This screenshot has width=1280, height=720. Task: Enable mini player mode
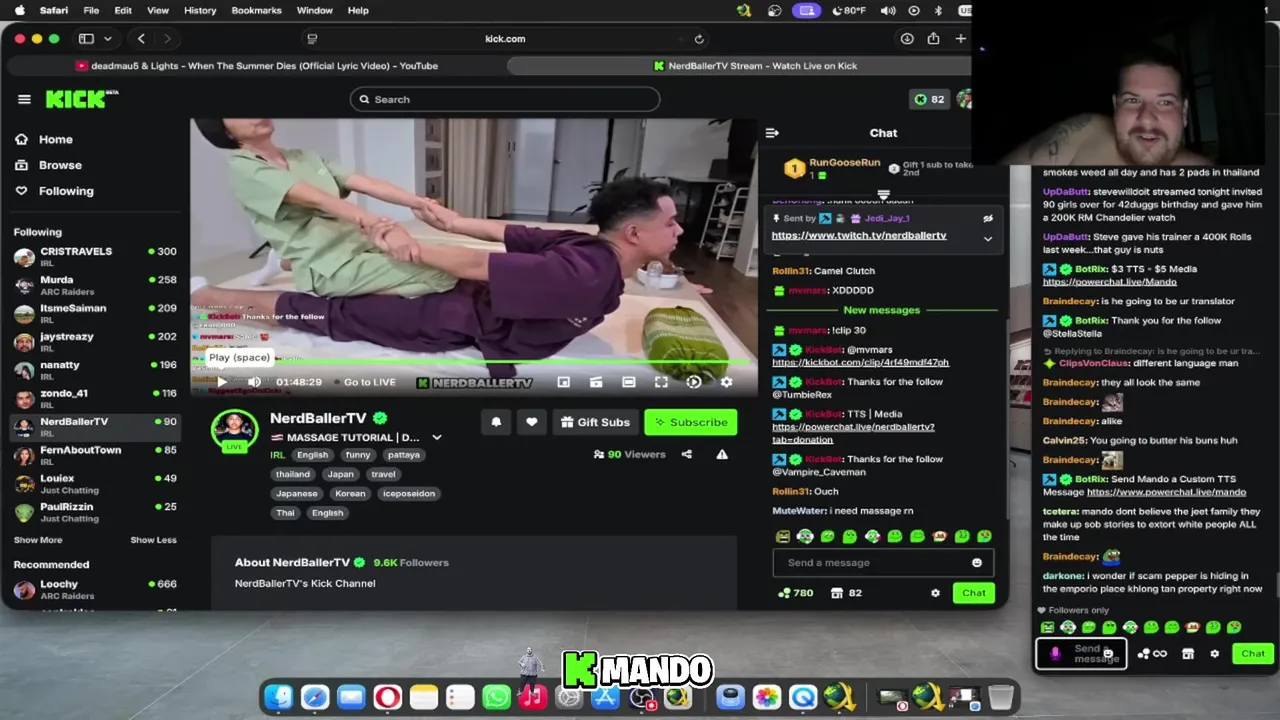(564, 382)
